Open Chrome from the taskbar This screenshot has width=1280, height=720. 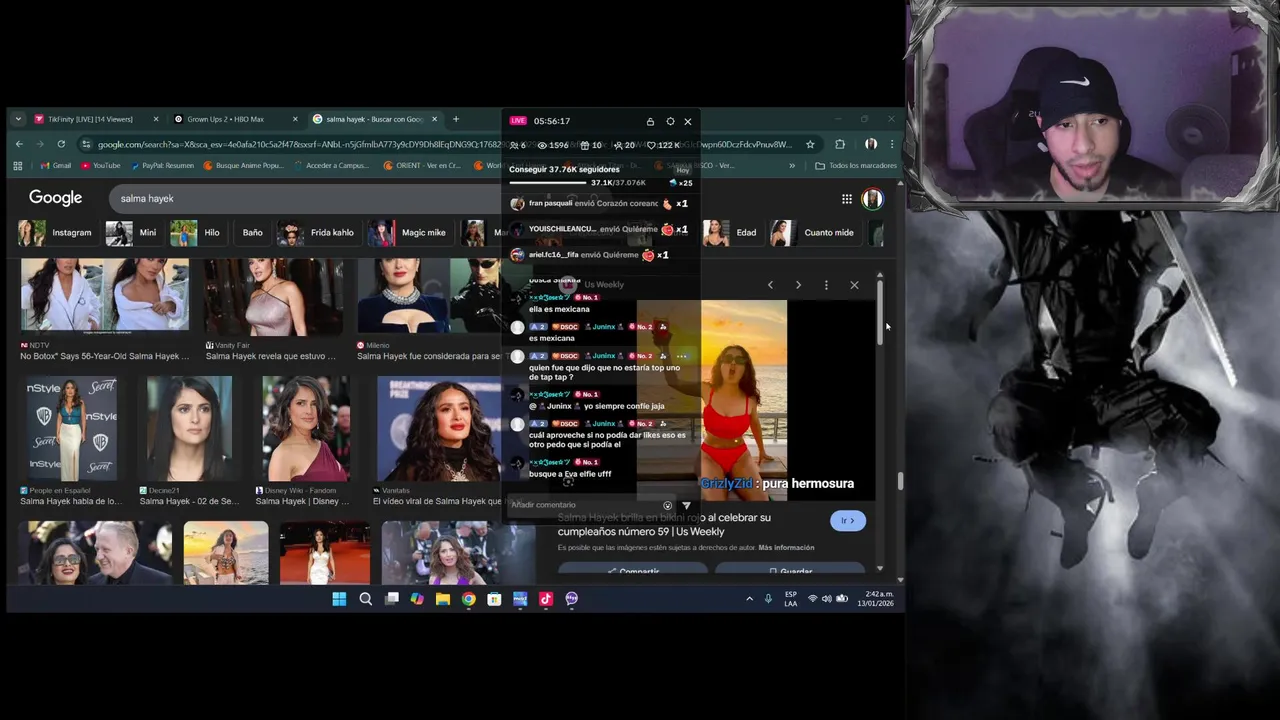click(469, 599)
